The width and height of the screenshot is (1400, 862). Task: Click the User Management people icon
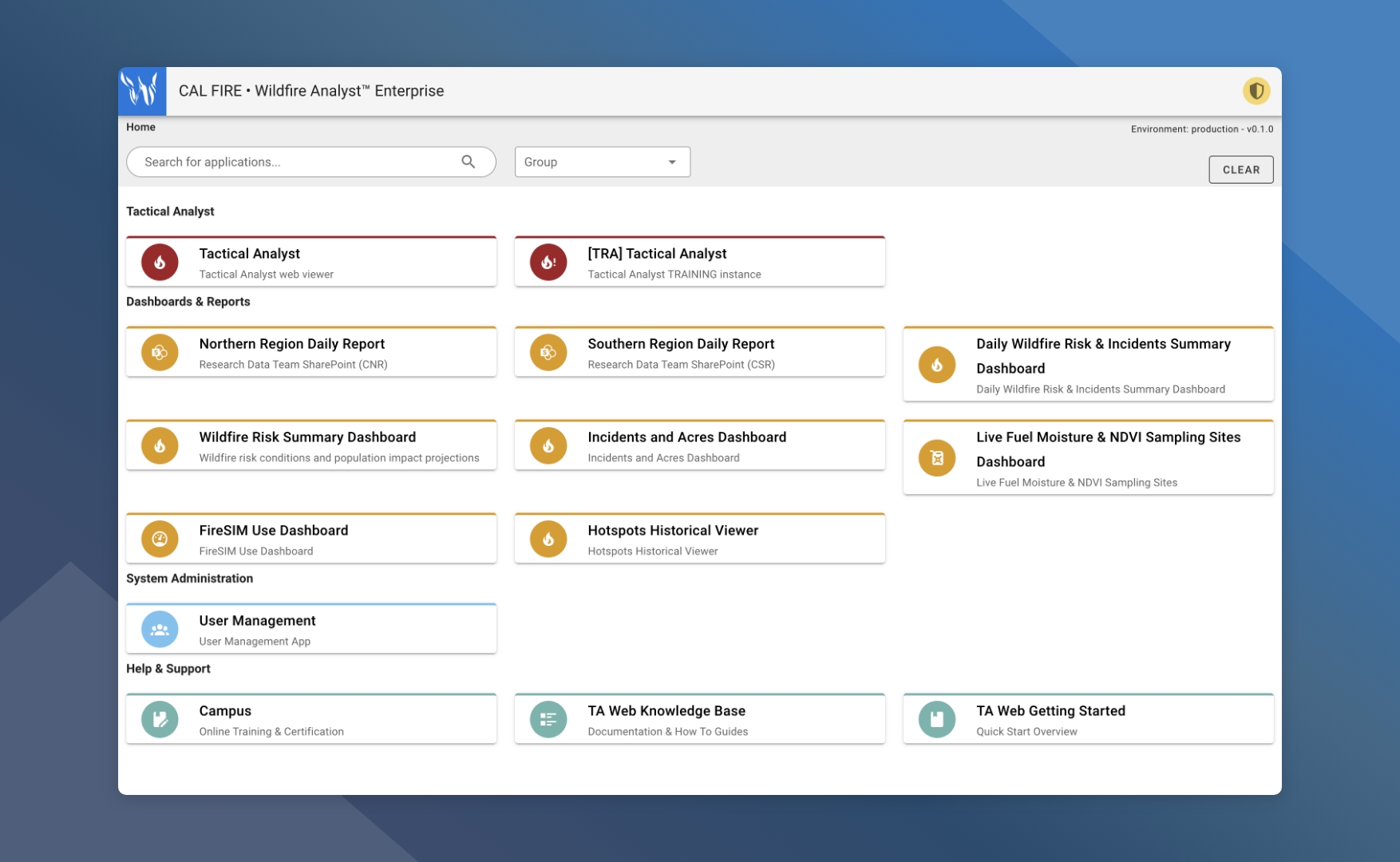[160, 629]
